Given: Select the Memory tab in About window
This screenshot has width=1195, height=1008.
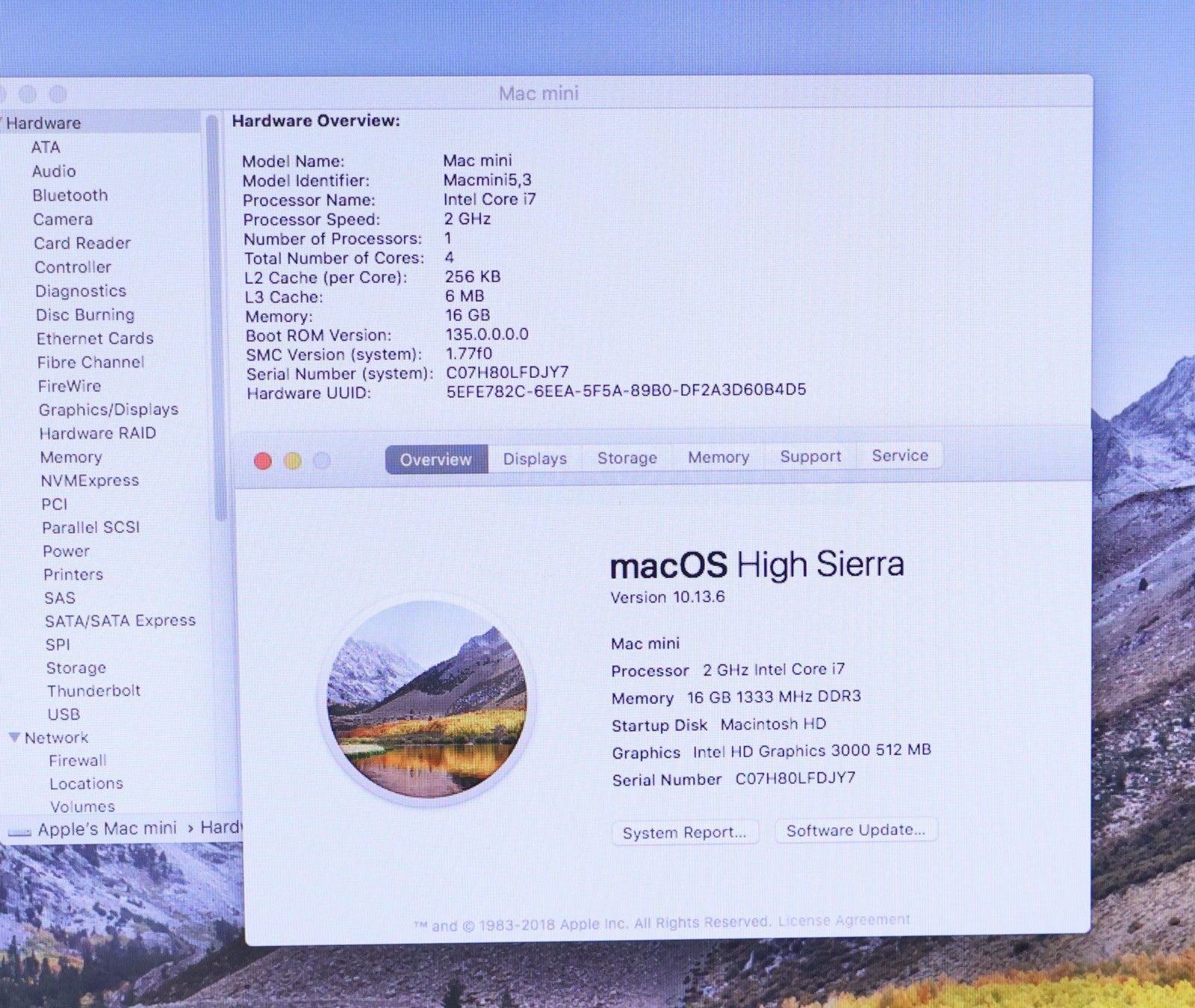Looking at the screenshot, I should coord(718,457).
